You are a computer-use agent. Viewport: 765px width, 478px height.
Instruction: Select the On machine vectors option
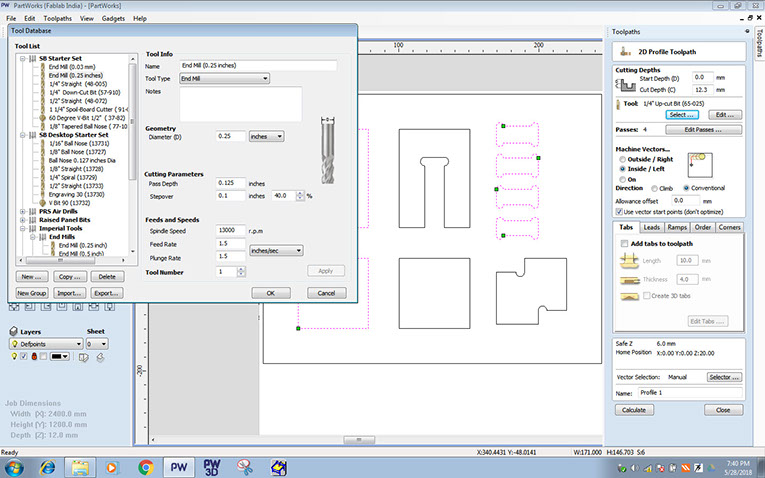coord(623,179)
